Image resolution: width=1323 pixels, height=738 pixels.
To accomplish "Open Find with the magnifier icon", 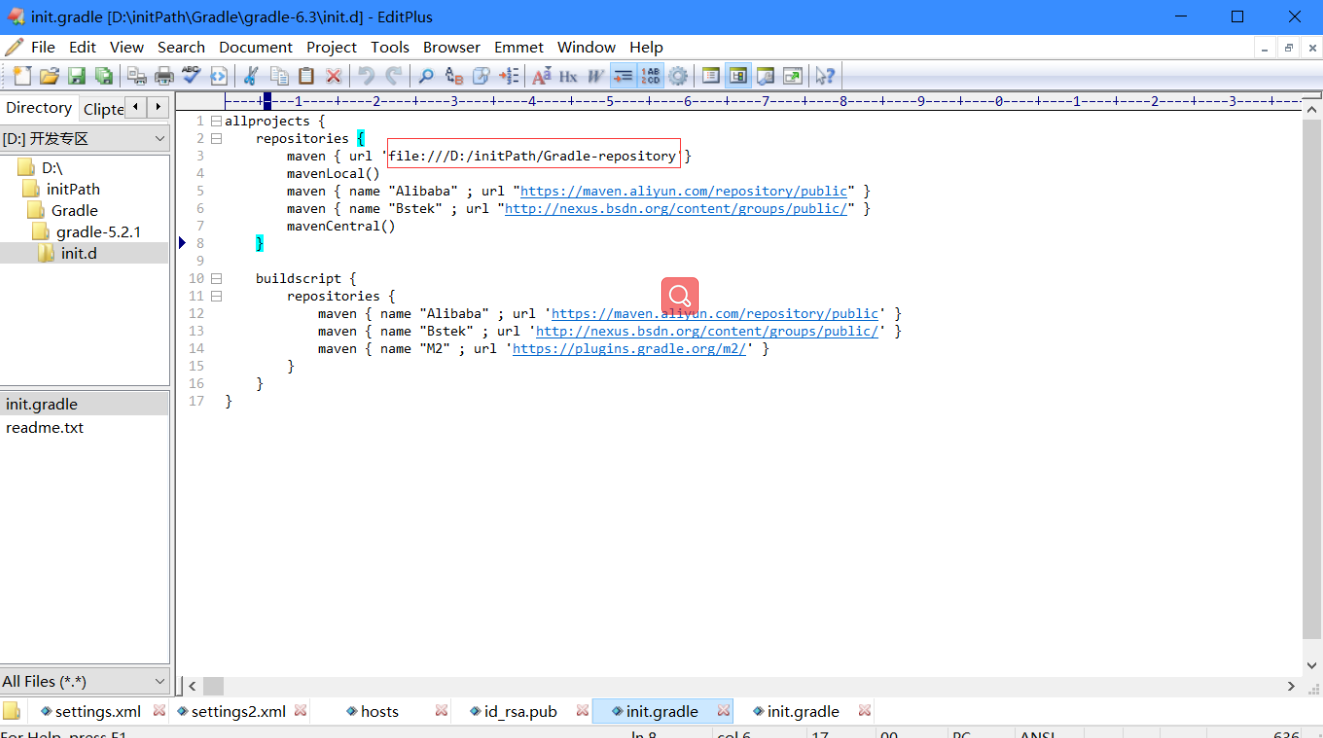I will coord(426,76).
